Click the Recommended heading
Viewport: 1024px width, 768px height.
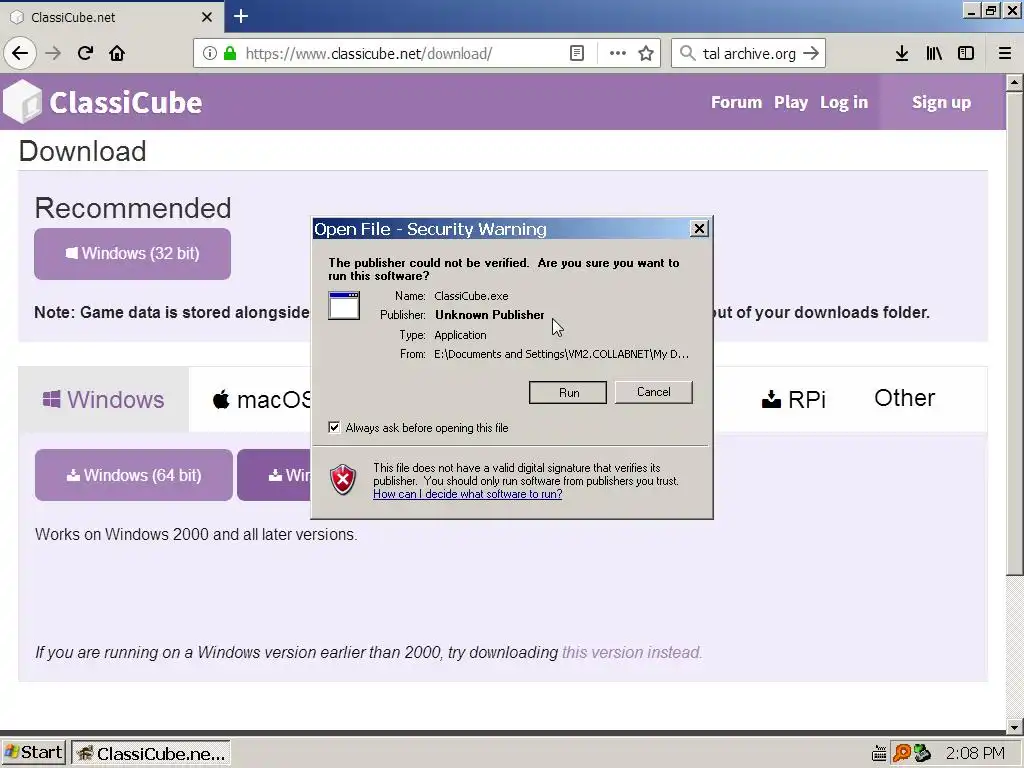click(x=133, y=208)
